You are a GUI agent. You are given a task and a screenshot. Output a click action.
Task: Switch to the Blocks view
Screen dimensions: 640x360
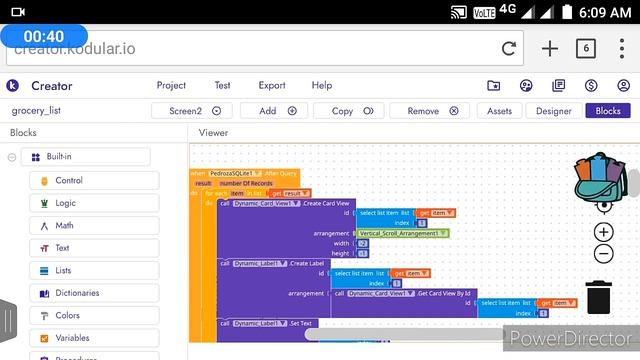click(608, 111)
